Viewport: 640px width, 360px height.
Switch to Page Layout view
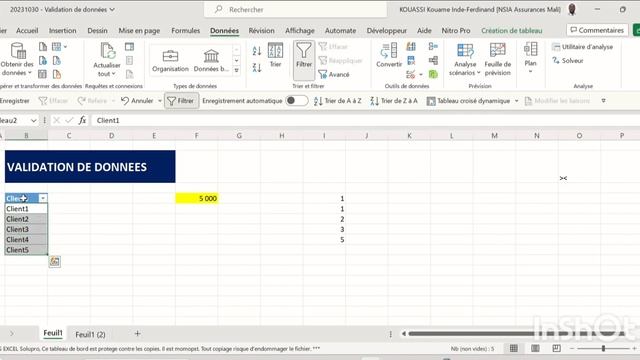(535, 348)
